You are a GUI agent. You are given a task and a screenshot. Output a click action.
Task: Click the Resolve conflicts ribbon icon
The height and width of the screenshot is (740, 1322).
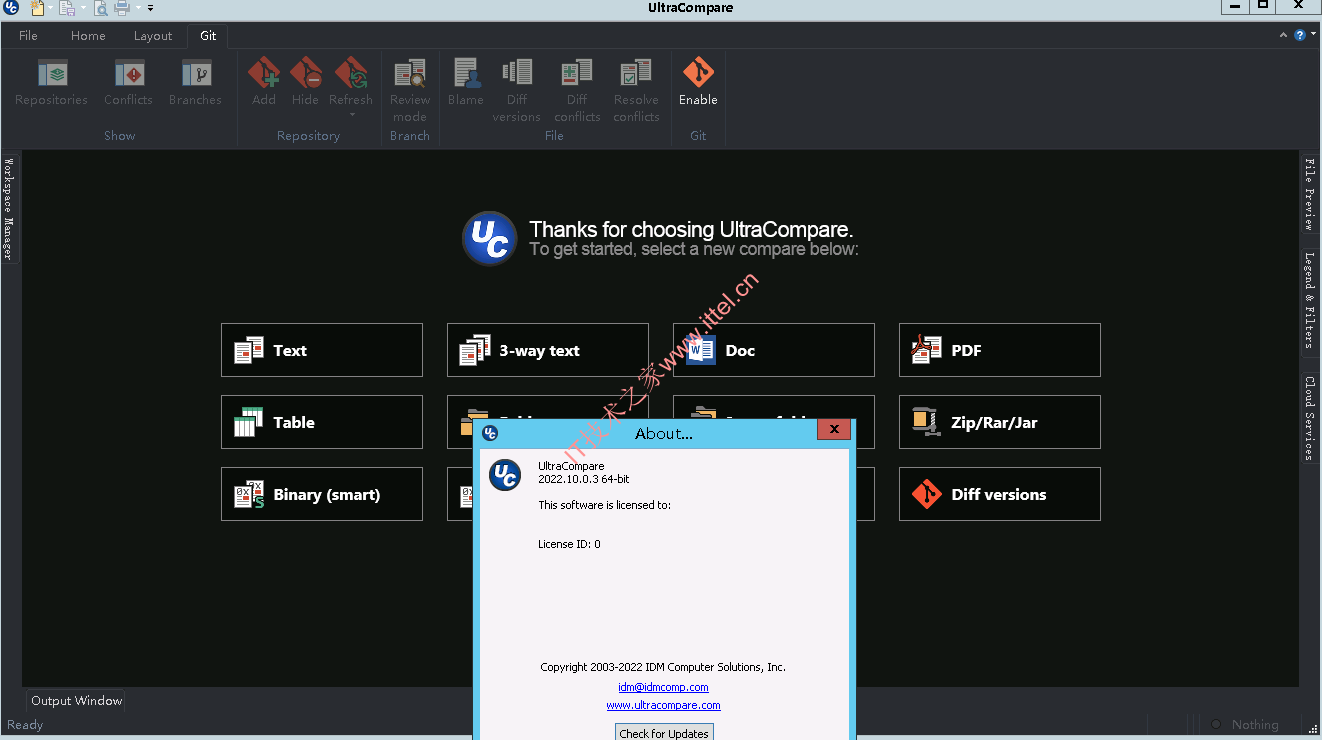(636, 74)
